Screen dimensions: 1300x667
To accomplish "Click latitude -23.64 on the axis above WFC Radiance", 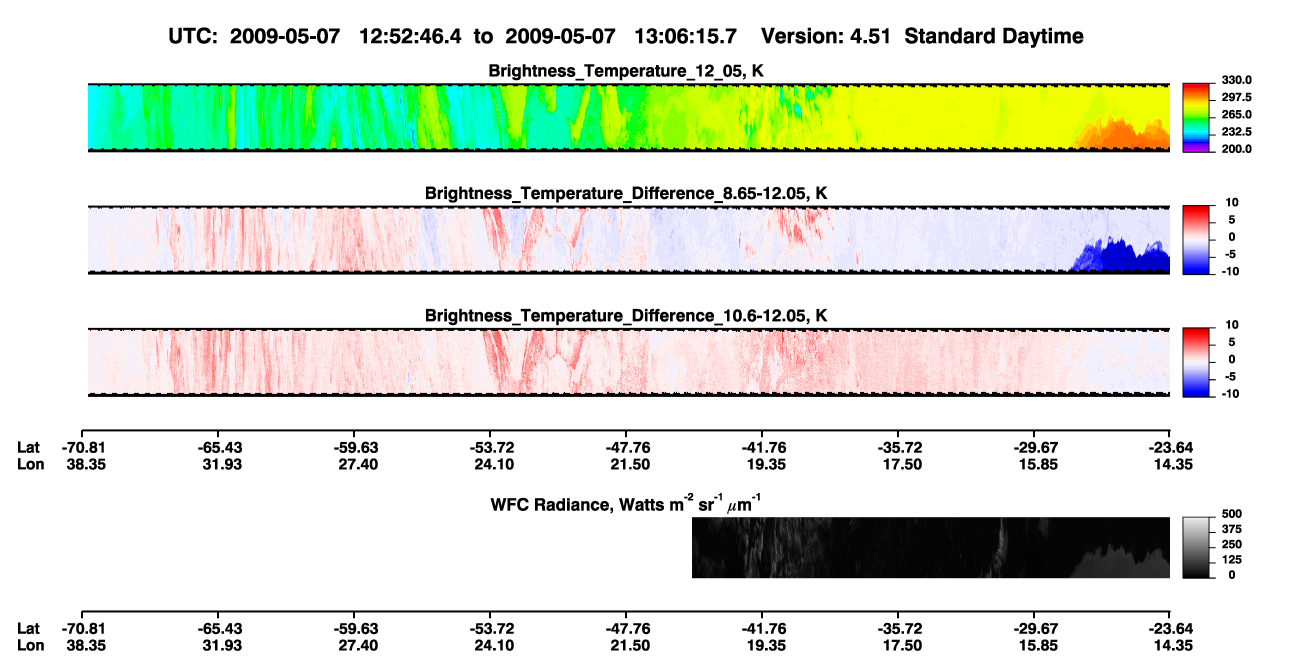I will (1171, 447).
